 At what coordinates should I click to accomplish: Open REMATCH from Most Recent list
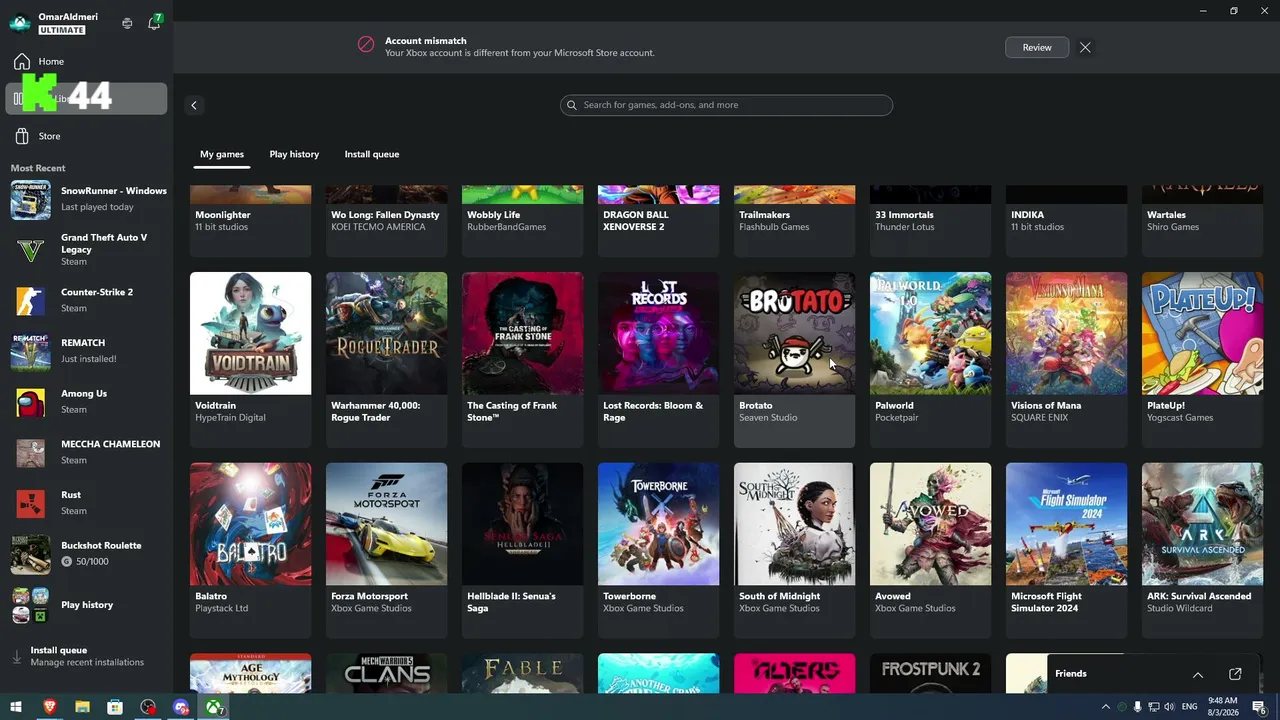tap(88, 351)
